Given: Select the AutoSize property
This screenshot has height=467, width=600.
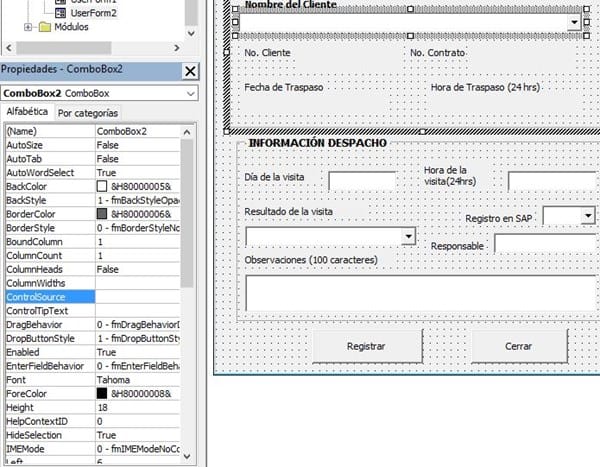Looking at the screenshot, I should pos(50,145).
